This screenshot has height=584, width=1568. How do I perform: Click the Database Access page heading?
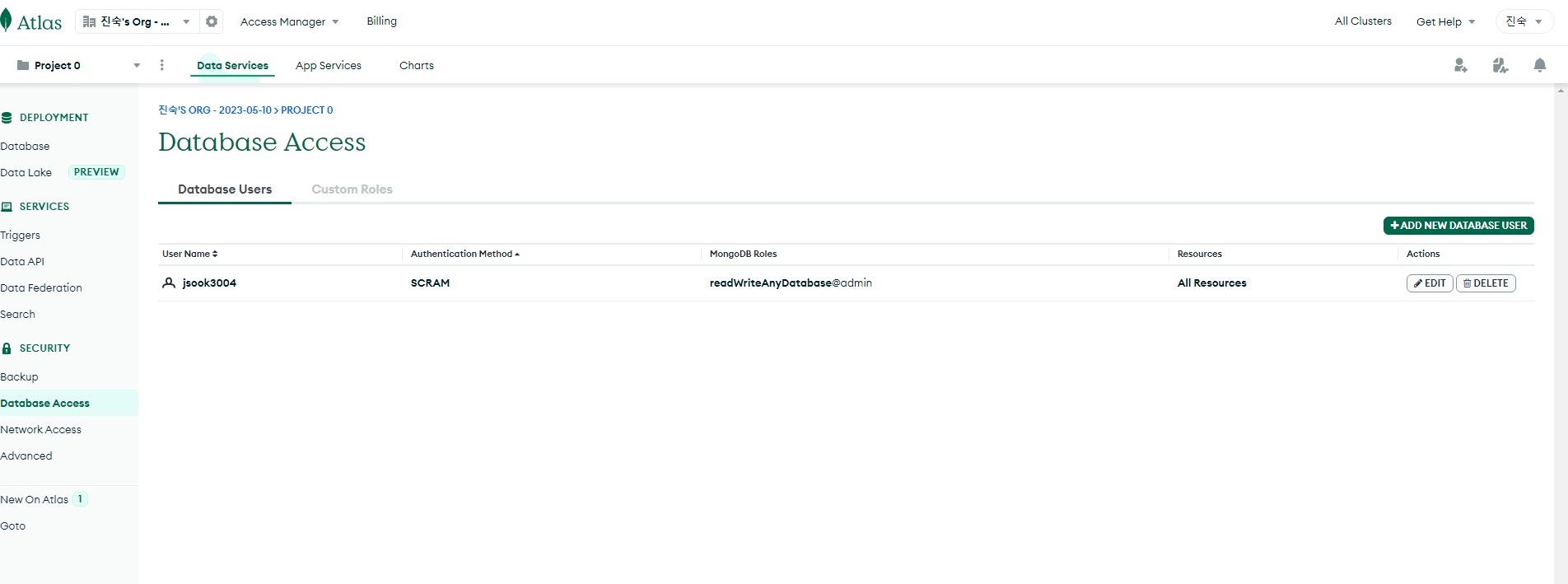[262, 142]
